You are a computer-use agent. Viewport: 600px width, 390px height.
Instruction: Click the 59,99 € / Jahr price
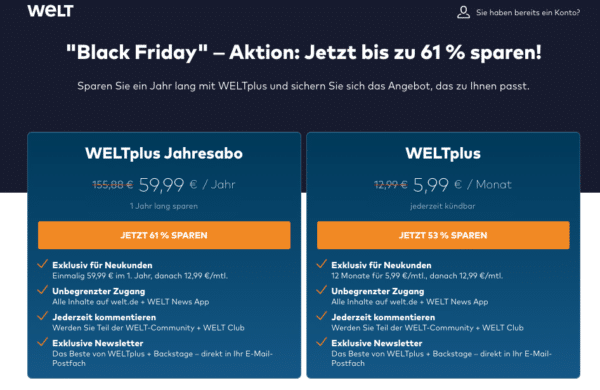187,185
